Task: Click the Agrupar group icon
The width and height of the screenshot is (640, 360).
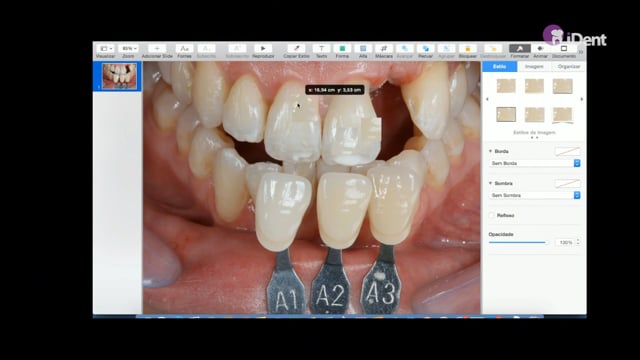Action: [x=446, y=49]
